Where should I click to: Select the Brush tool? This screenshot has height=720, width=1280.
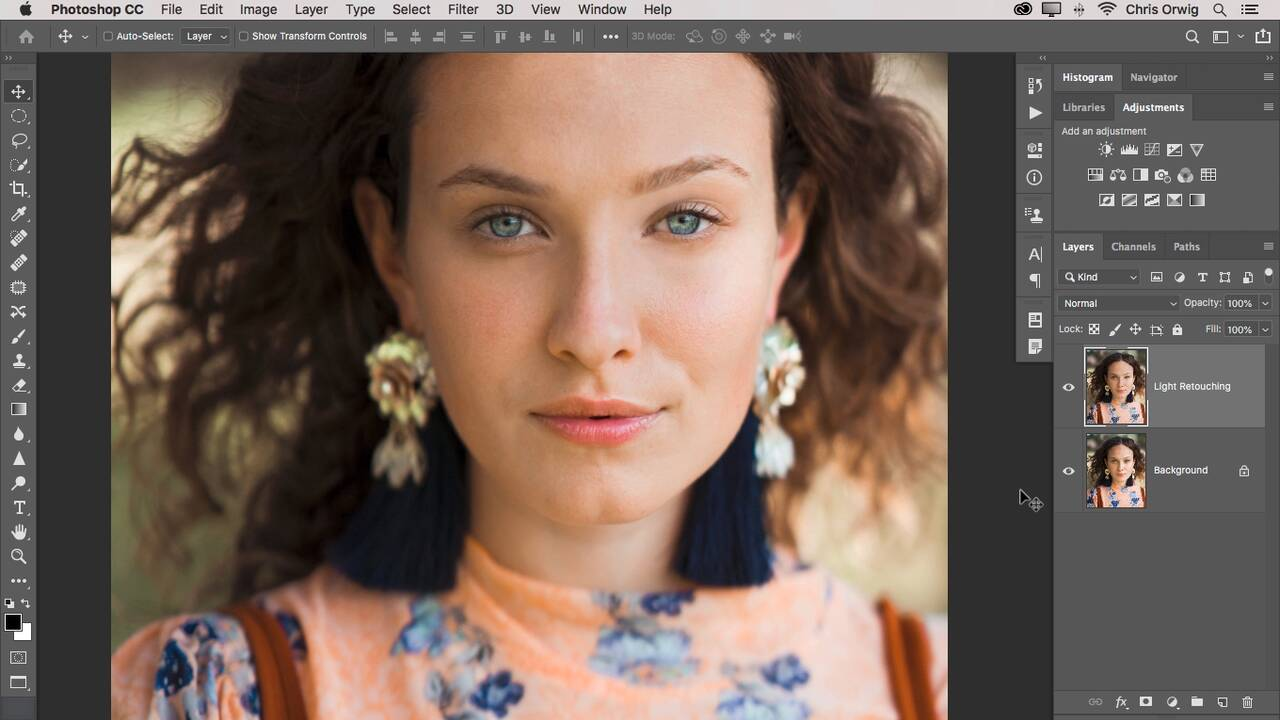click(x=19, y=336)
